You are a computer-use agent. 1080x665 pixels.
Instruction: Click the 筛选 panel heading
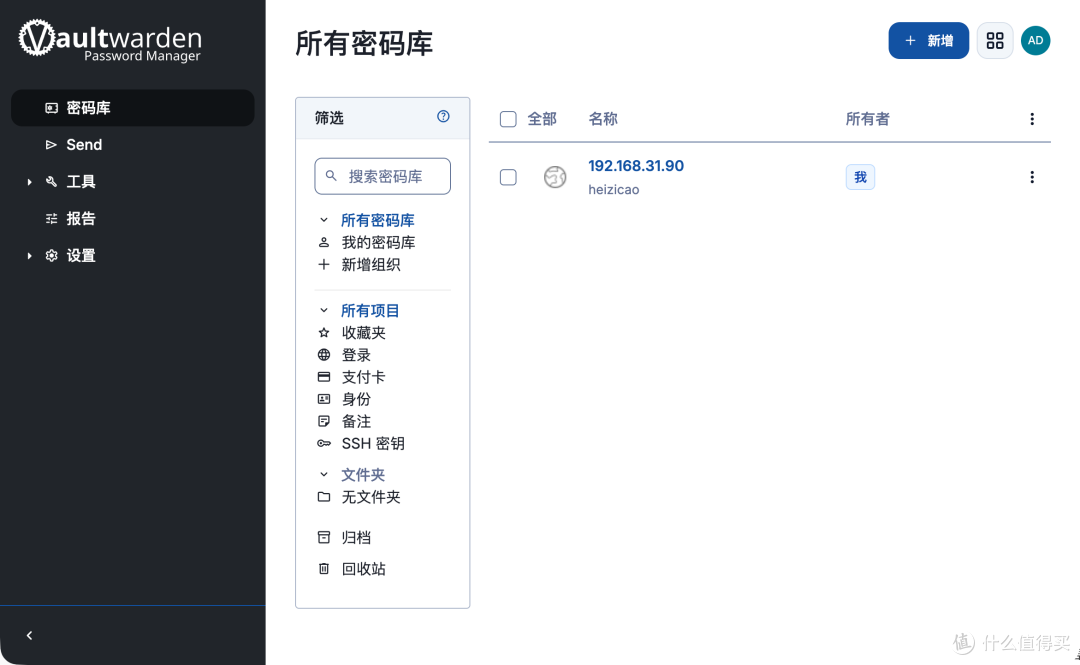(329, 118)
